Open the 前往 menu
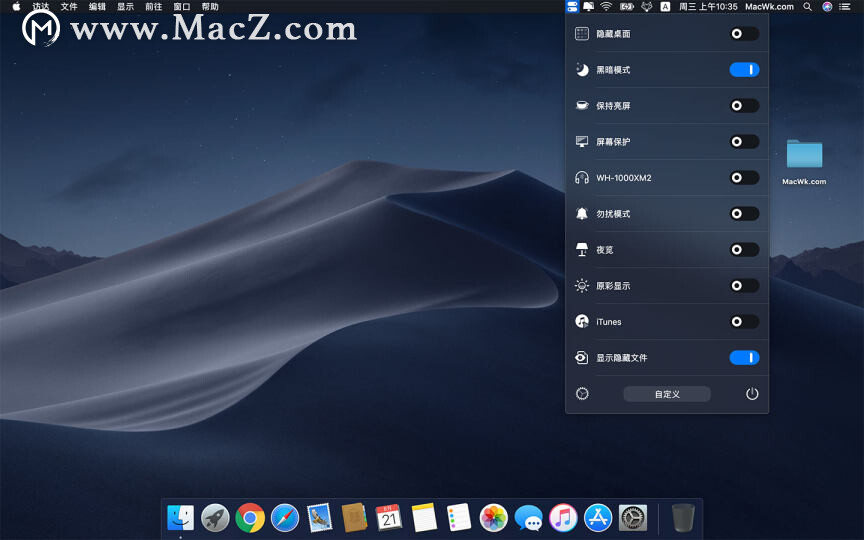This screenshot has width=864, height=540. click(x=153, y=7)
